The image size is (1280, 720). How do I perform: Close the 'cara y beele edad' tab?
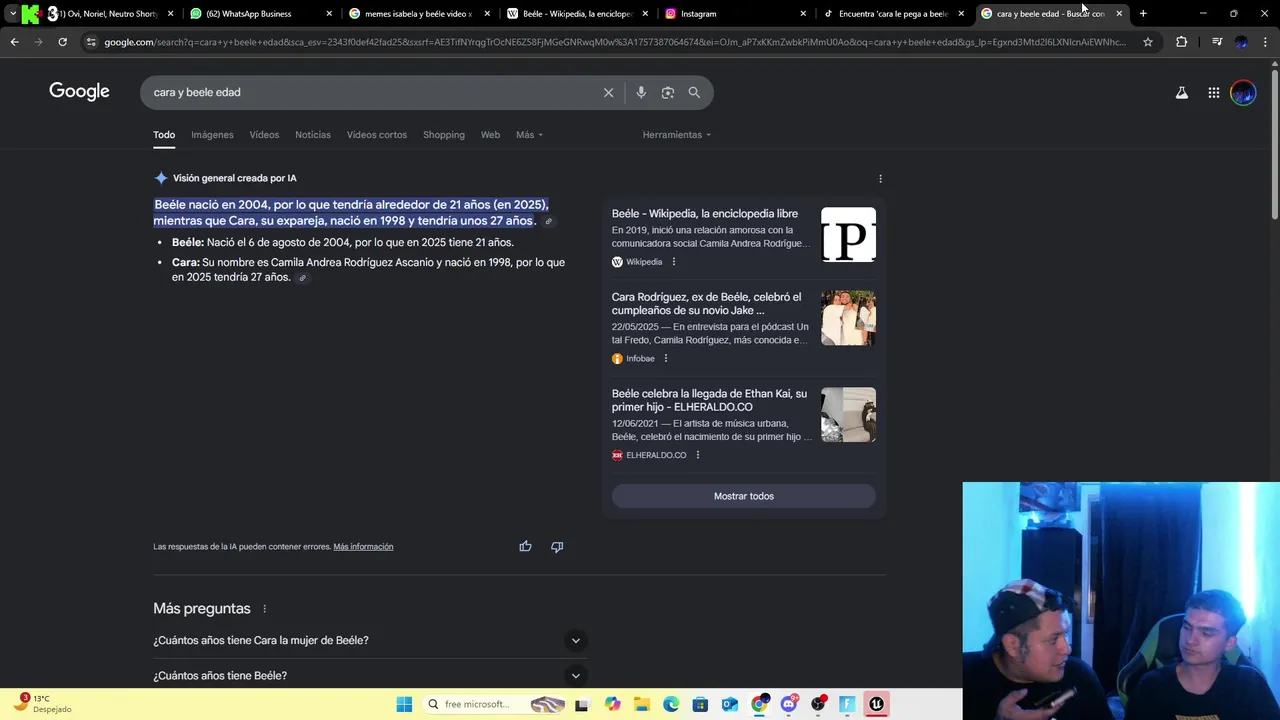pos(1119,14)
